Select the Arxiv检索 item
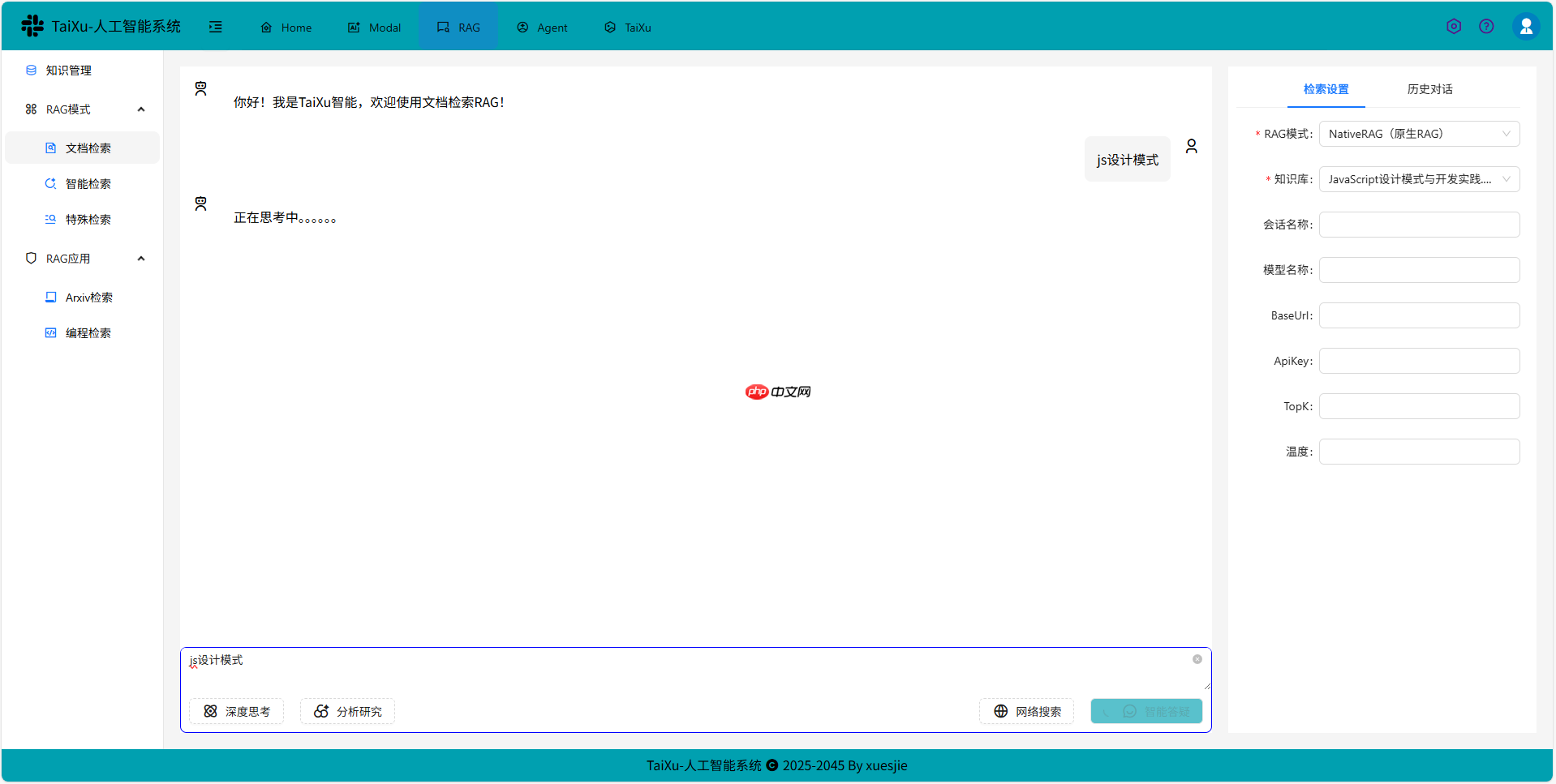This screenshot has width=1556, height=784. tap(89, 297)
